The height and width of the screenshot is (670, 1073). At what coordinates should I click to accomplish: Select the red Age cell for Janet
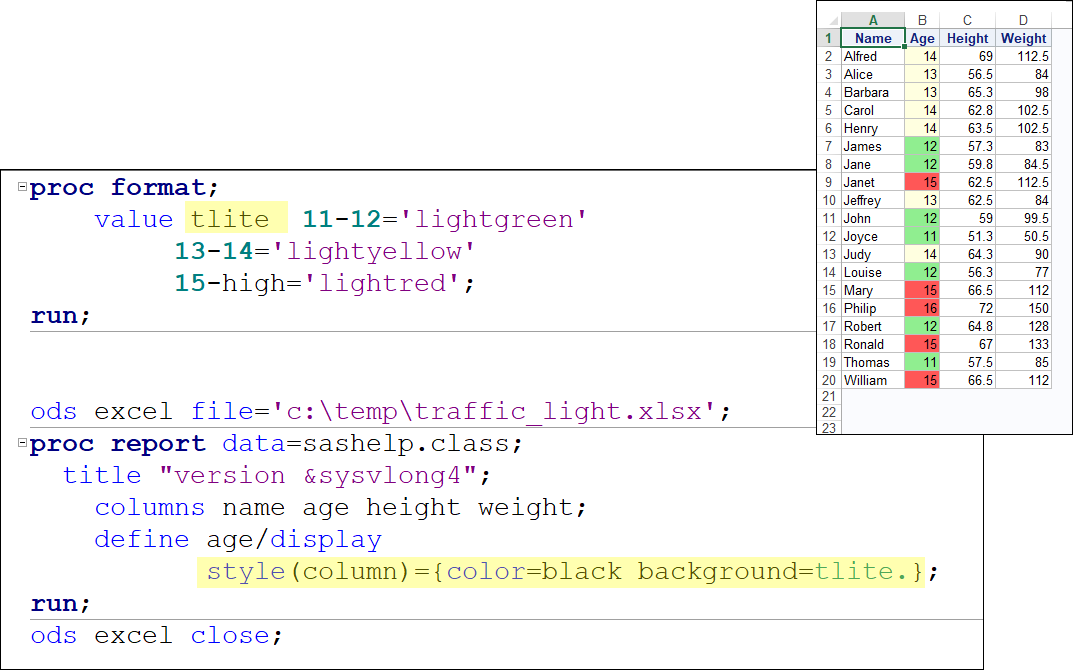click(922, 182)
